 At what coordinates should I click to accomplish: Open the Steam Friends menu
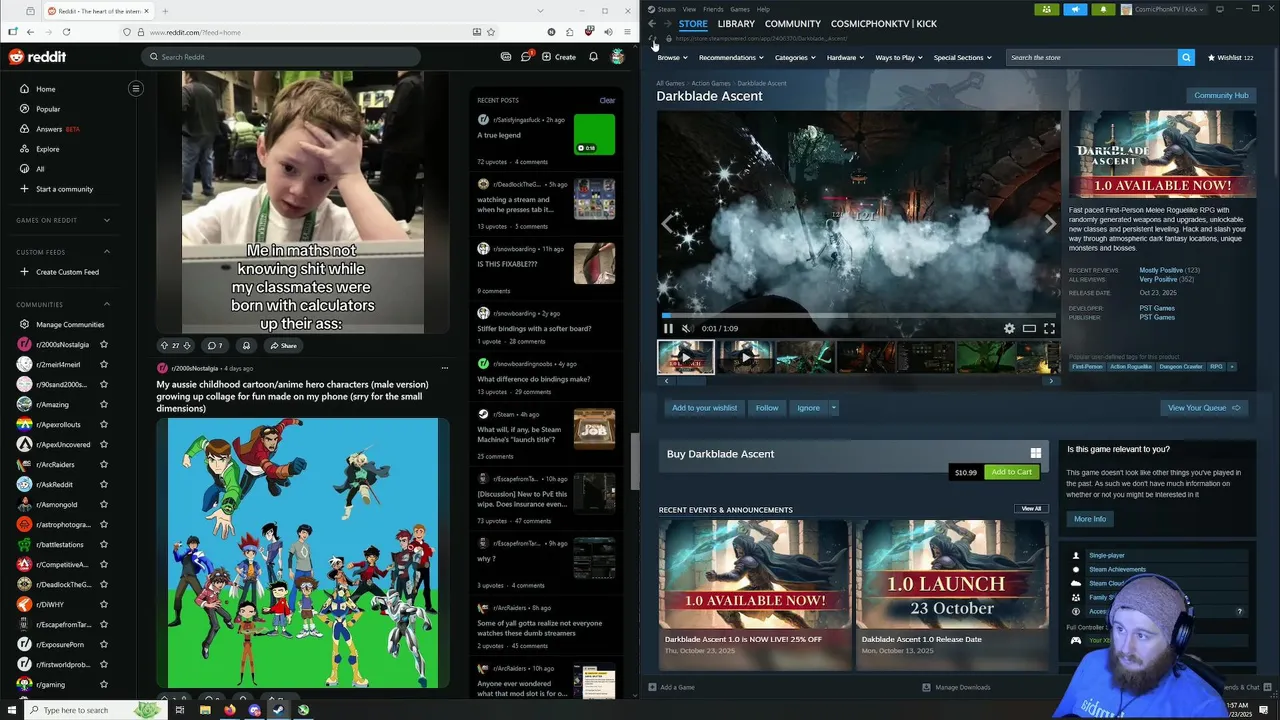tap(713, 9)
